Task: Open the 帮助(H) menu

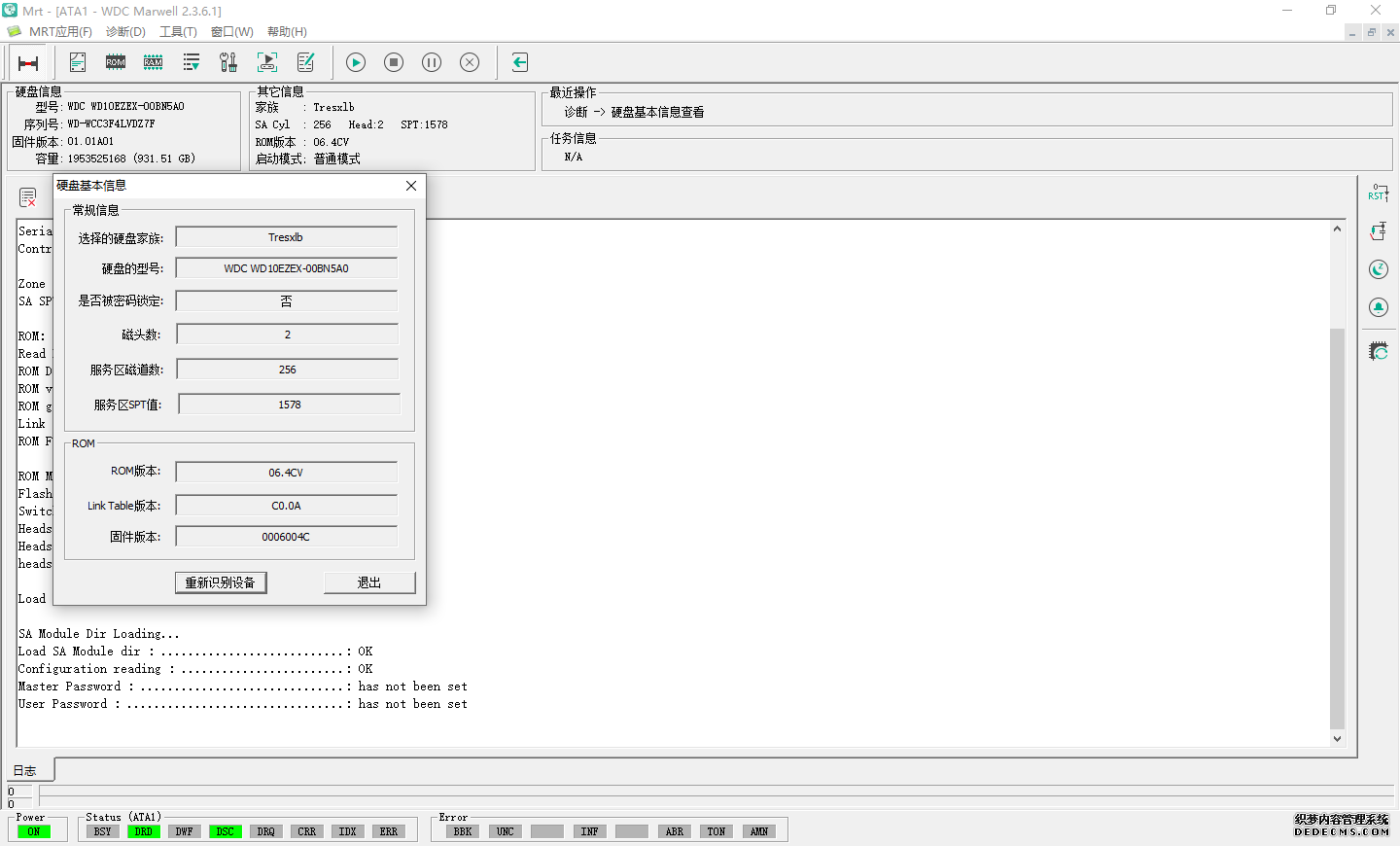Action: tap(287, 32)
